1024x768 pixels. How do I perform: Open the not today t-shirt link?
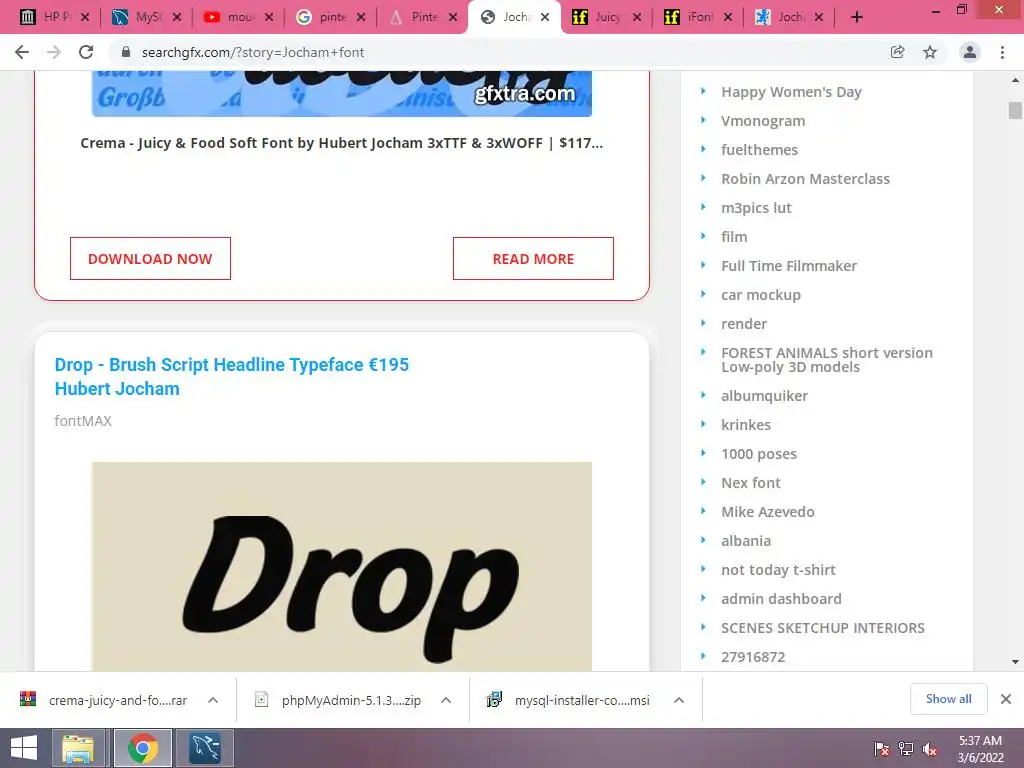pos(778,570)
